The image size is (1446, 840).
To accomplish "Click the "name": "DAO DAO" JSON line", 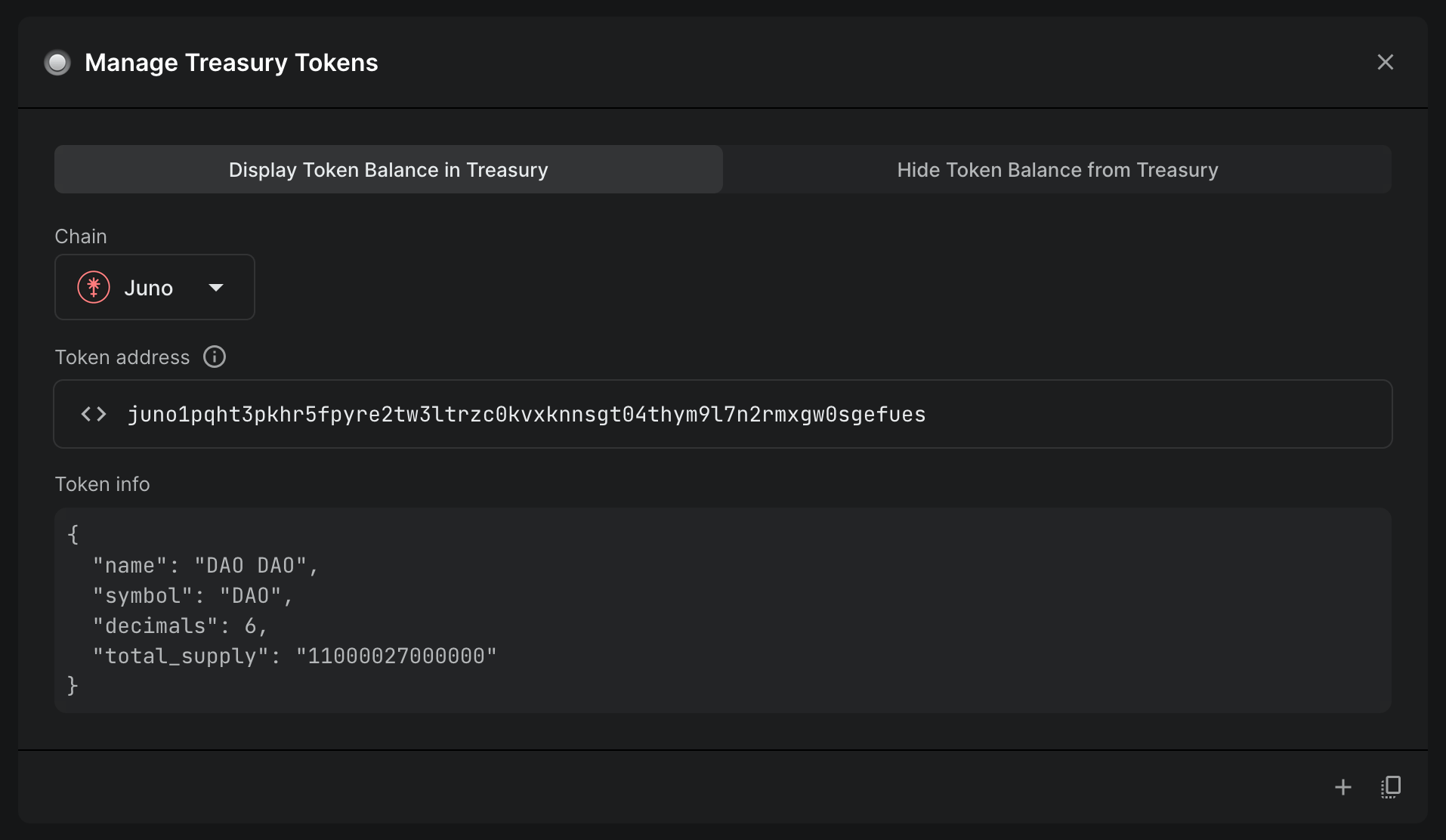I will point(205,566).
